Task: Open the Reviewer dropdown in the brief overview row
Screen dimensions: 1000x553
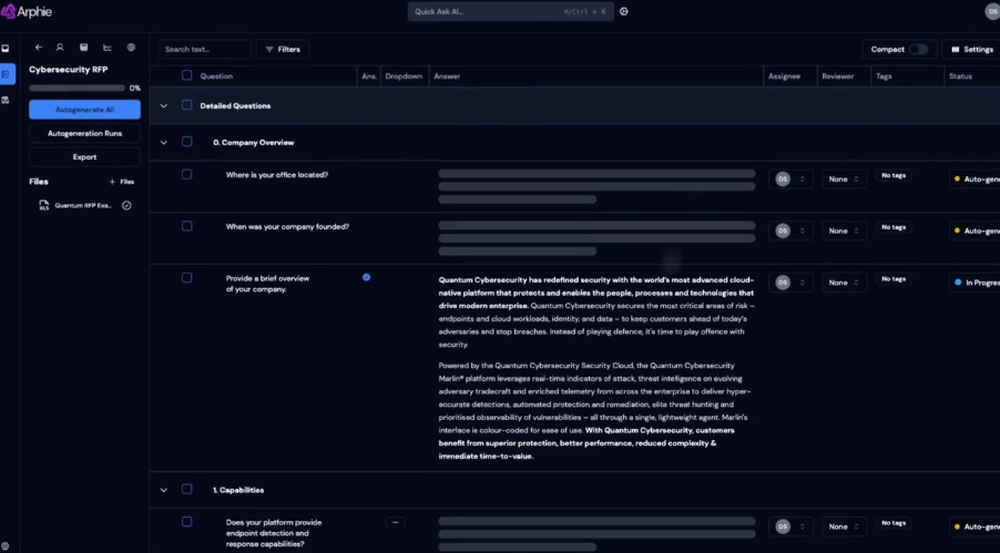Action: point(844,283)
